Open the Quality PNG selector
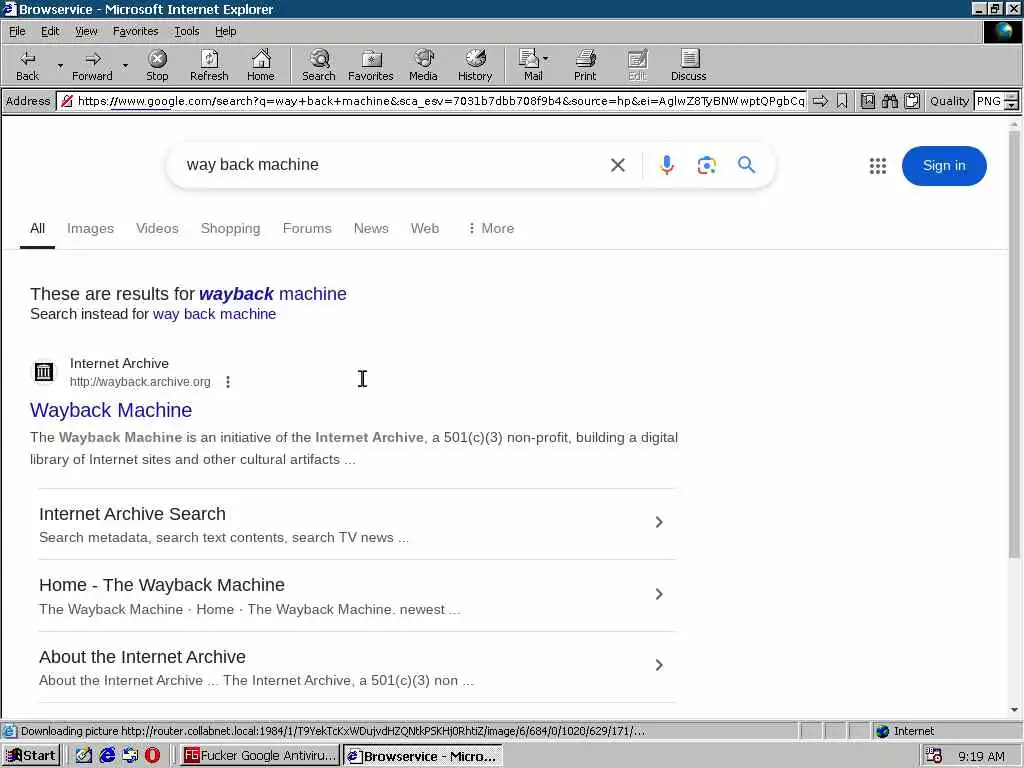Image resolution: width=1024 pixels, height=768 pixels. (995, 101)
